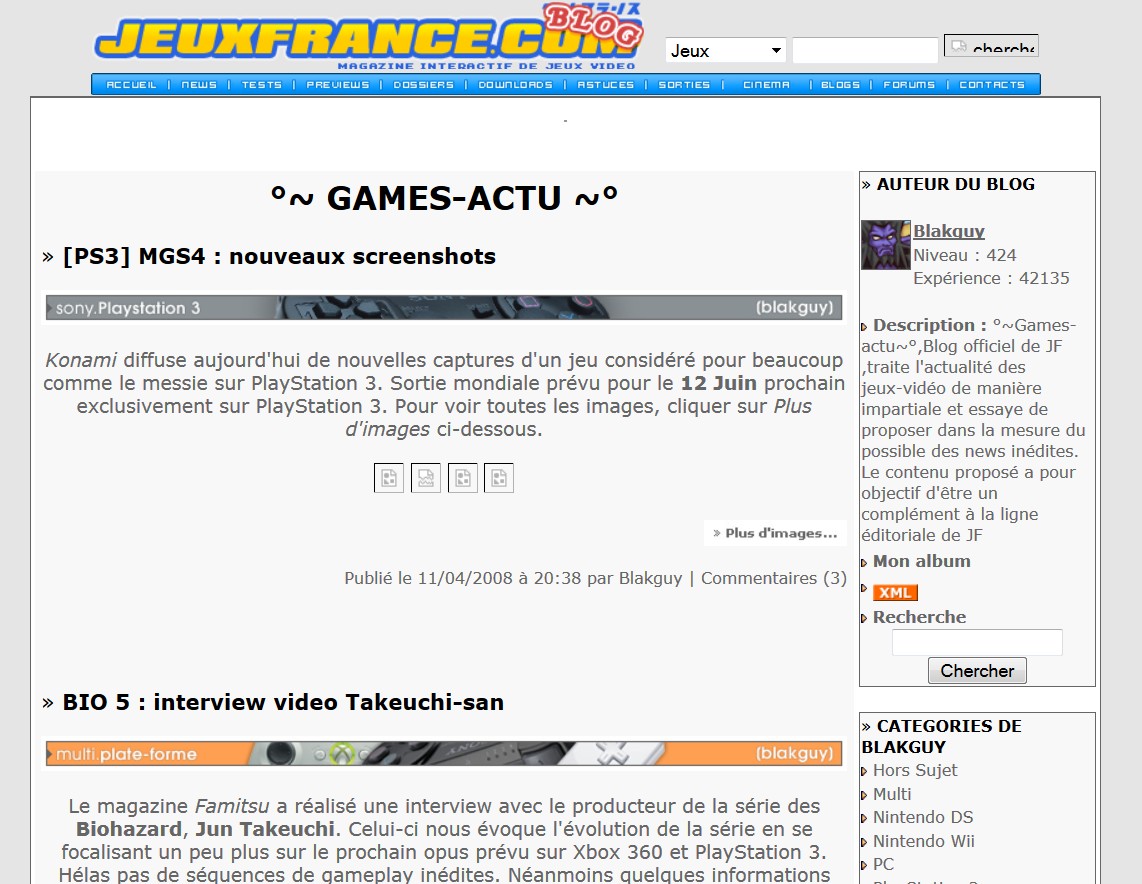Focus the sidebar Recherche input field
This screenshot has height=884, width=1142.
click(x=977, y=642)
